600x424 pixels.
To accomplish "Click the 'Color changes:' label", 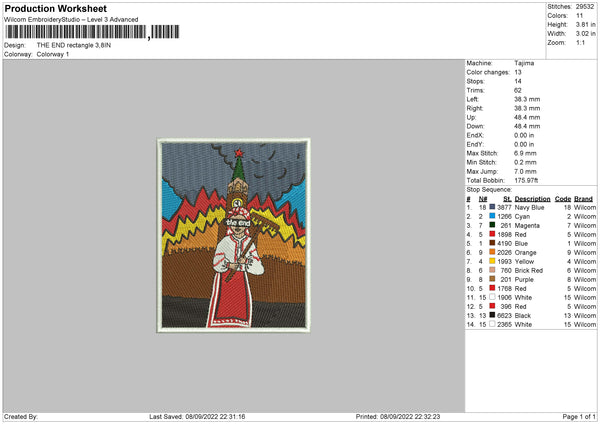I will click(x=488, y=72).
